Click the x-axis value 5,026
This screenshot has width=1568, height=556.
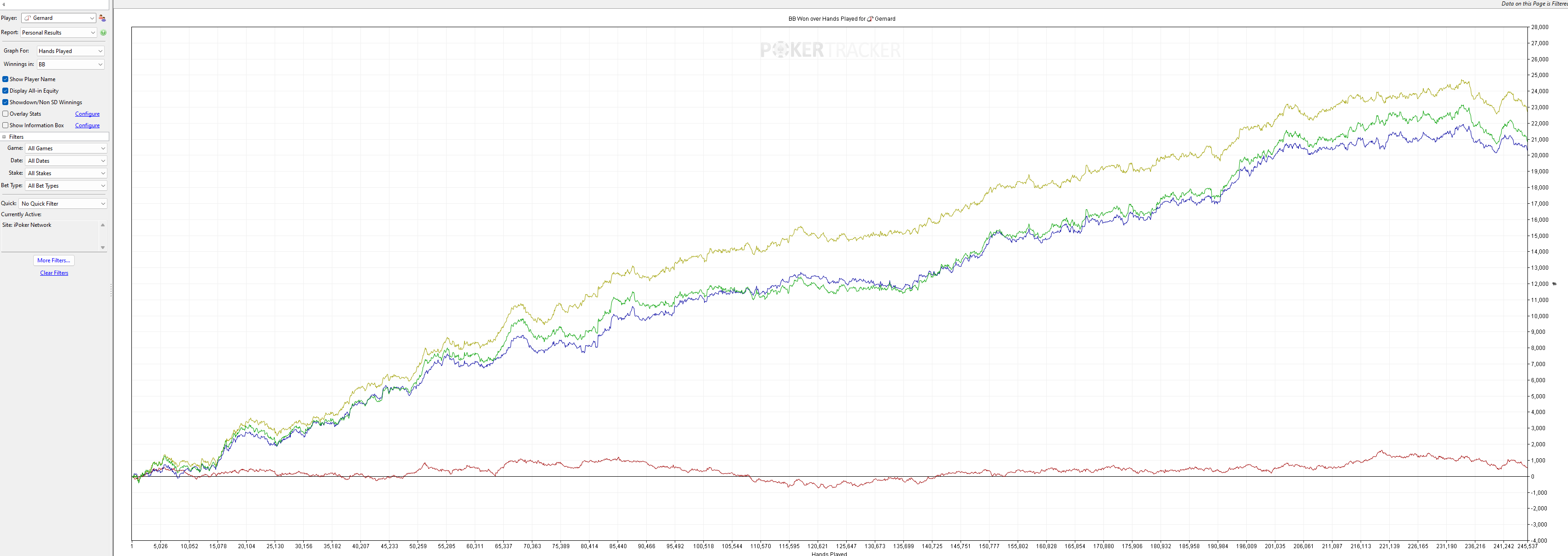pos(160,546)
